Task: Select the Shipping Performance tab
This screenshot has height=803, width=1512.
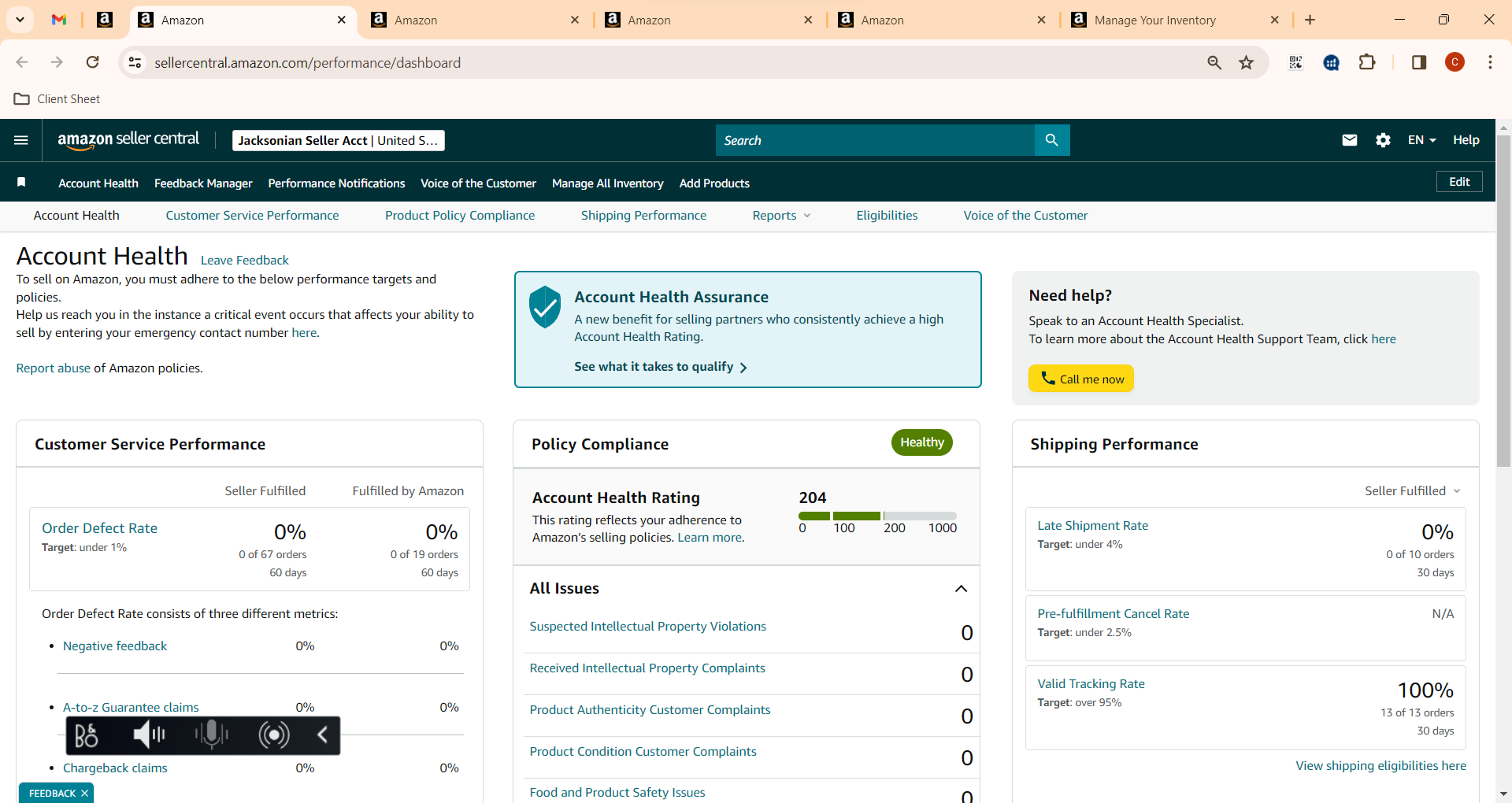Action: pos(643,216)
